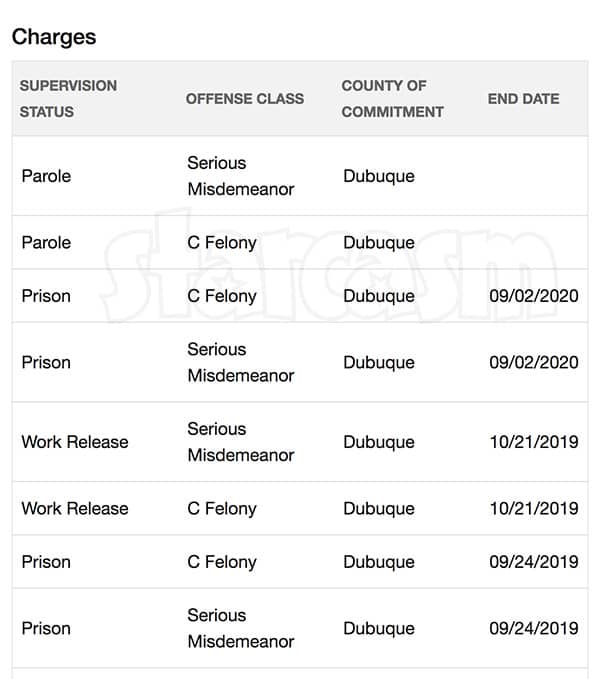Image resolution: width=602 pixels, height=679 pixels.
Task: Select Parole in the C Felony parole row
Action: (46, 243)
